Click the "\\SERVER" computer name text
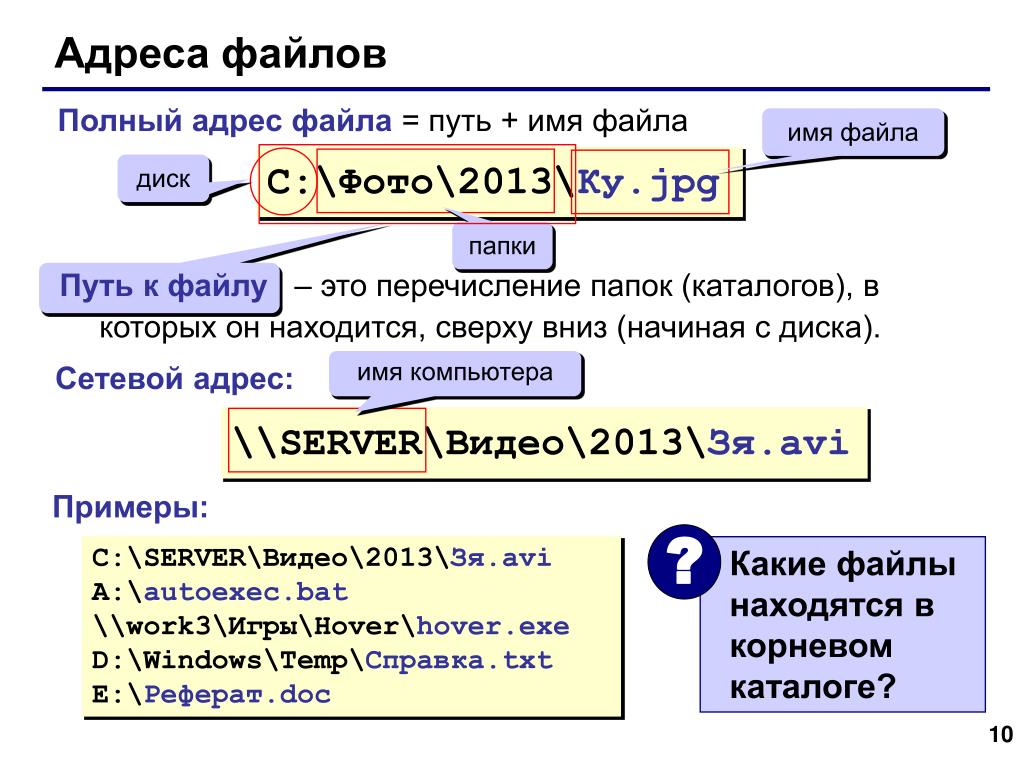Viewport: 1024px width, 768px height. click(327, 441)
